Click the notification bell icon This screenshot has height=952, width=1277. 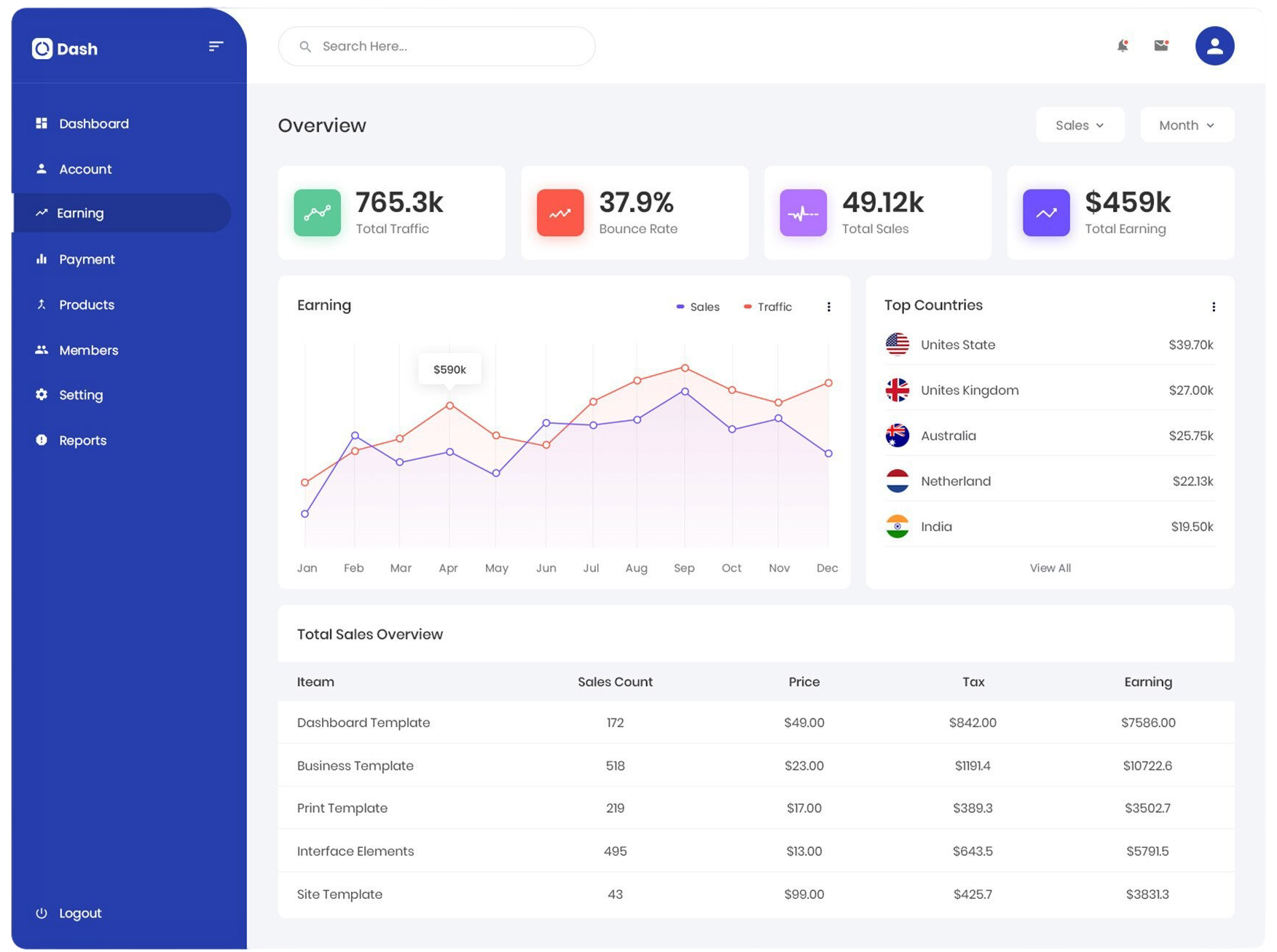pos(1123,46)
